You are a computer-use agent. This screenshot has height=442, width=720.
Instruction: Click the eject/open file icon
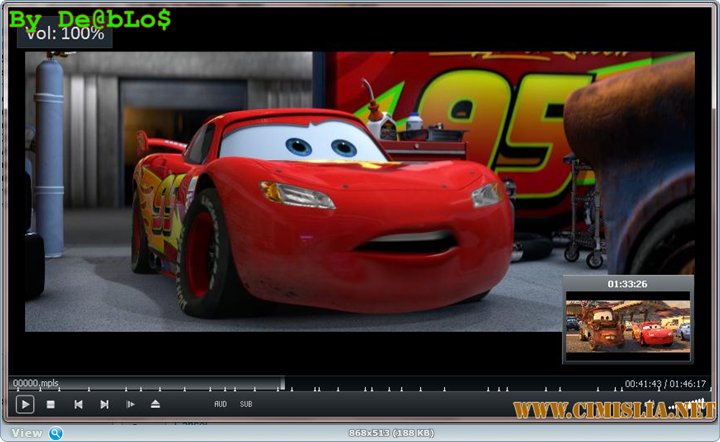pos(156,404)
